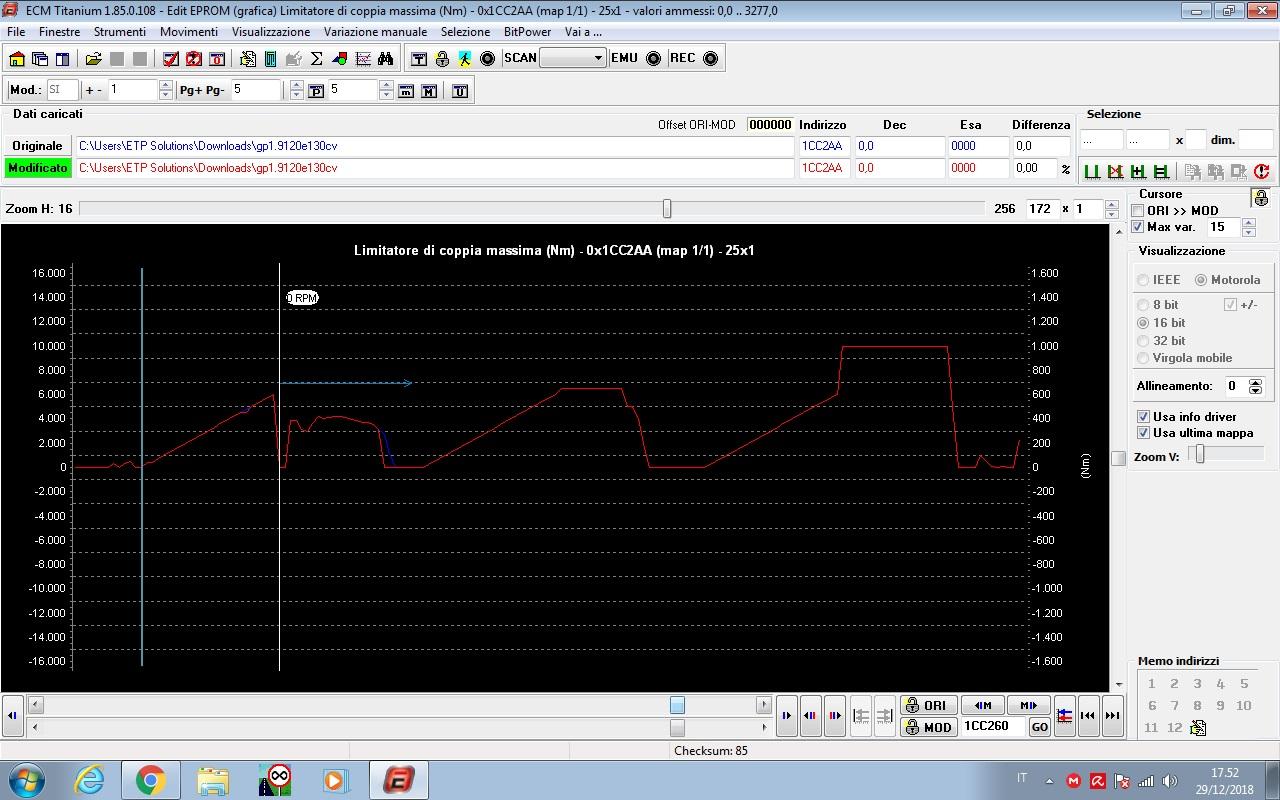Click the Zoom V slider handle
Screen dimensions: 1280x800
point(1200,455)
